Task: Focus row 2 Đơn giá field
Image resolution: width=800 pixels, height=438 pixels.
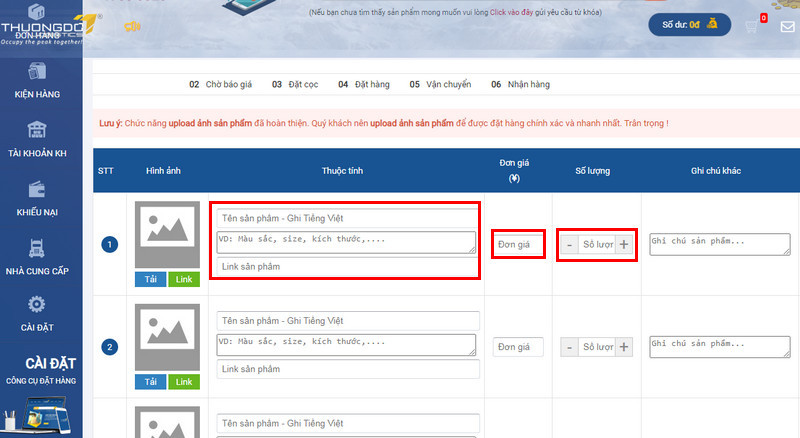Action: click(x=518, y=347)
